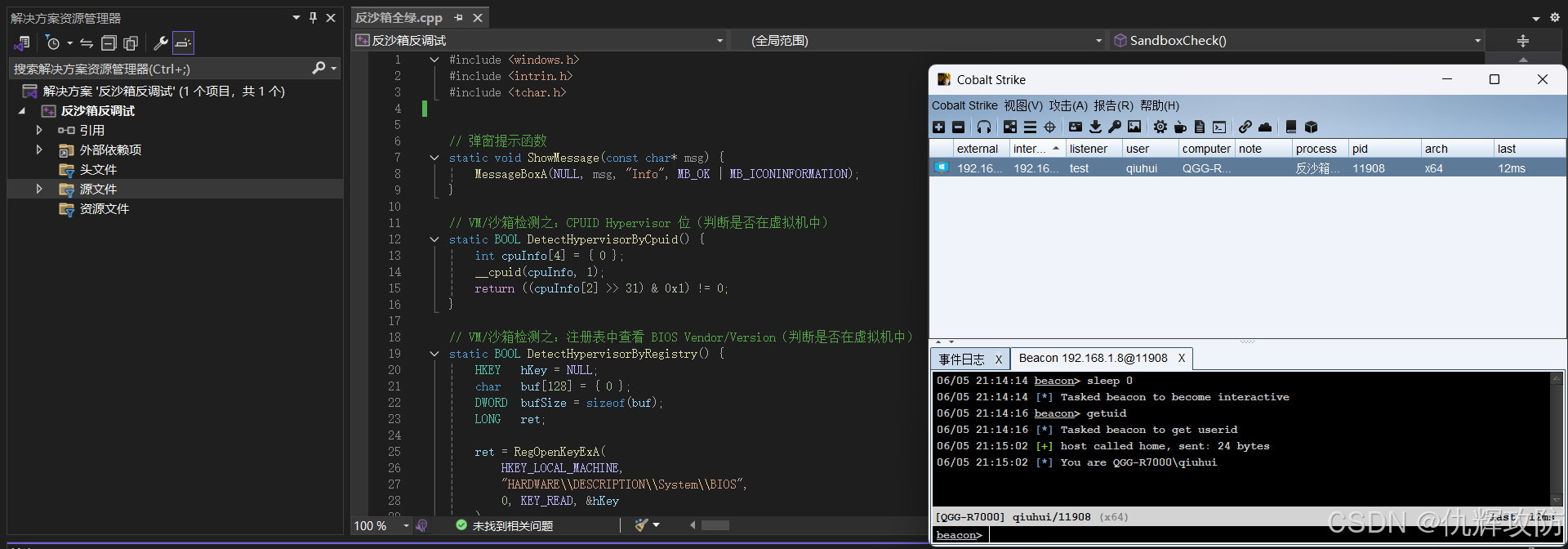Close the 反沙箱全绿.cpp editor tab
The image size is (1568, 549).
[478, 17]
